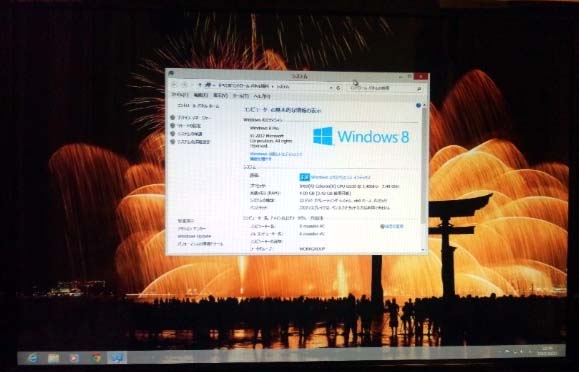Click the shield icon beside システムの詳細設定
This screenshot has height=372, width=579.
coord(172,141)
